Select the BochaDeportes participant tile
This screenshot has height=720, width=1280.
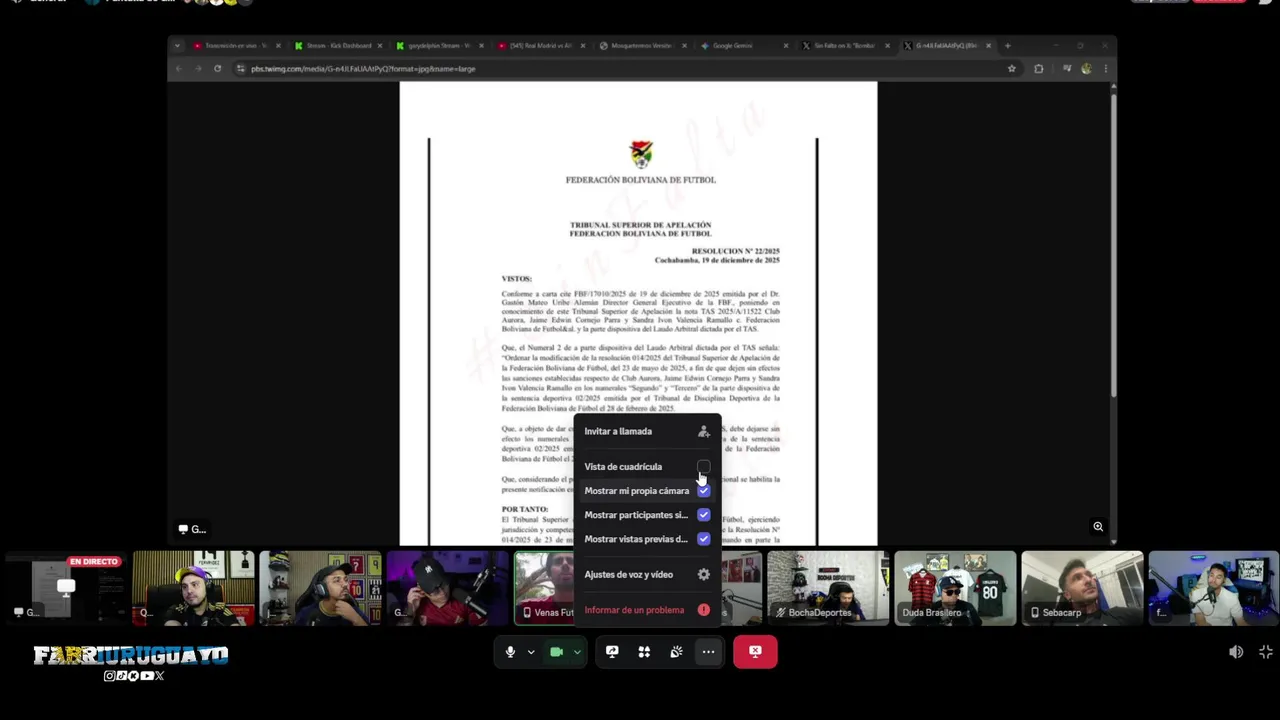tap(828, 588)
